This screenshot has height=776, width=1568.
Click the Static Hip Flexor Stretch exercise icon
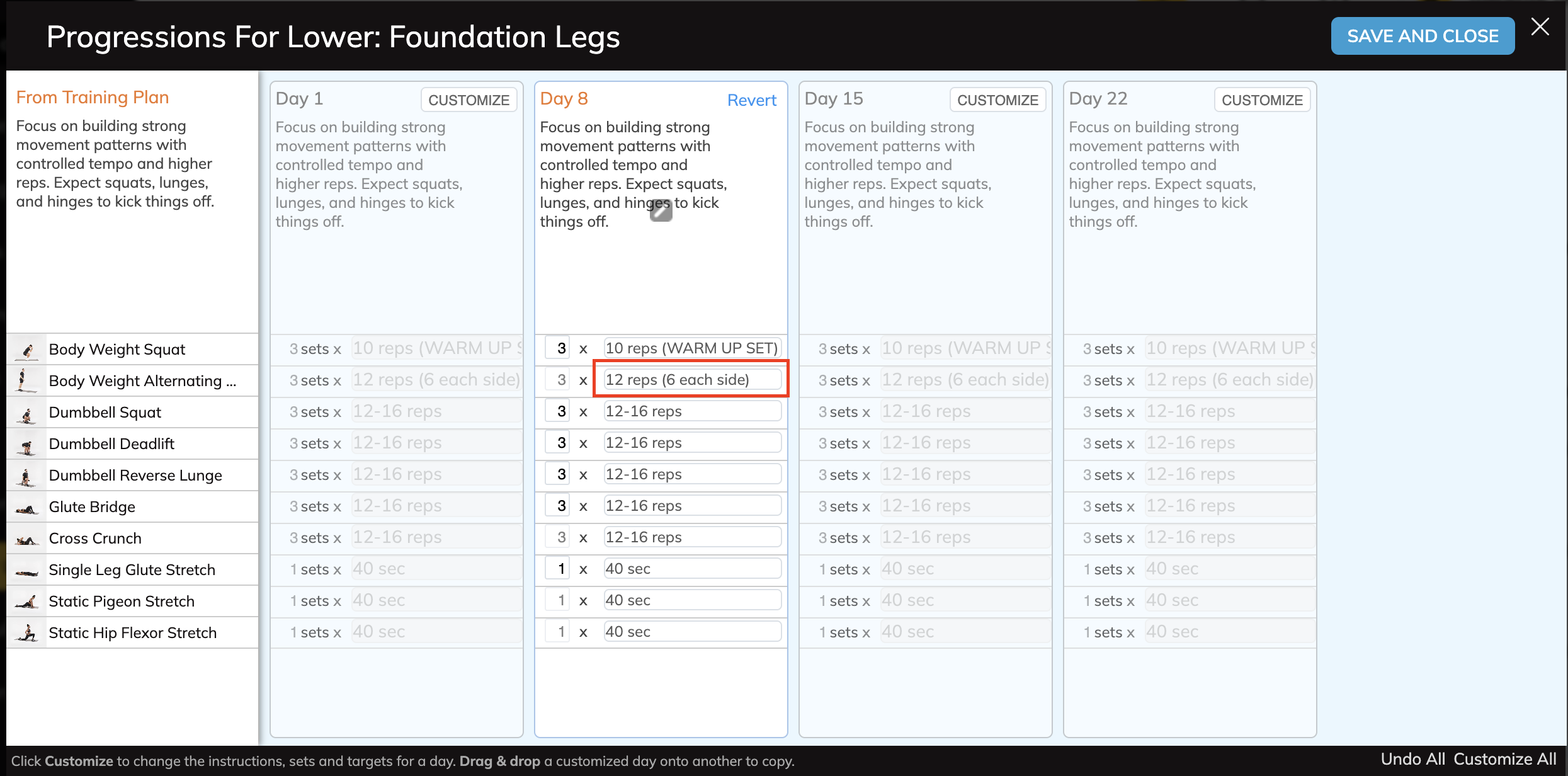pyautogui.click(x=26, y=632)
